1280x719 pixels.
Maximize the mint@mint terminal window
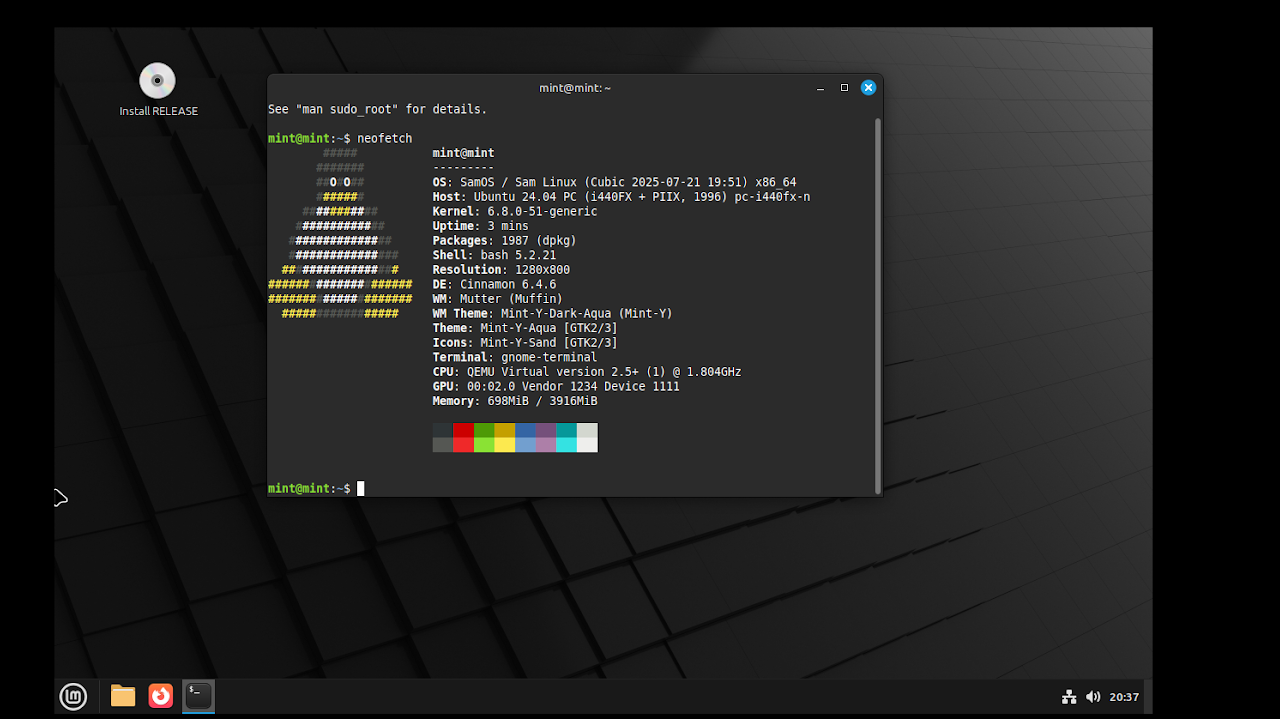tap(844, 88)
